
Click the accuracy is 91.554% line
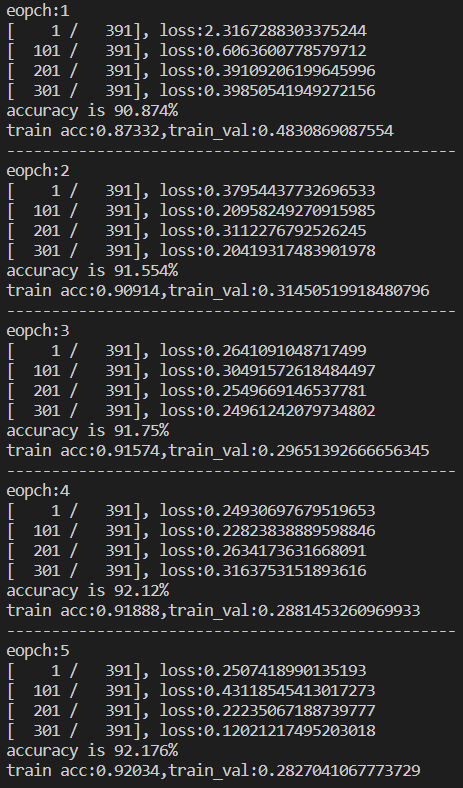92,270
